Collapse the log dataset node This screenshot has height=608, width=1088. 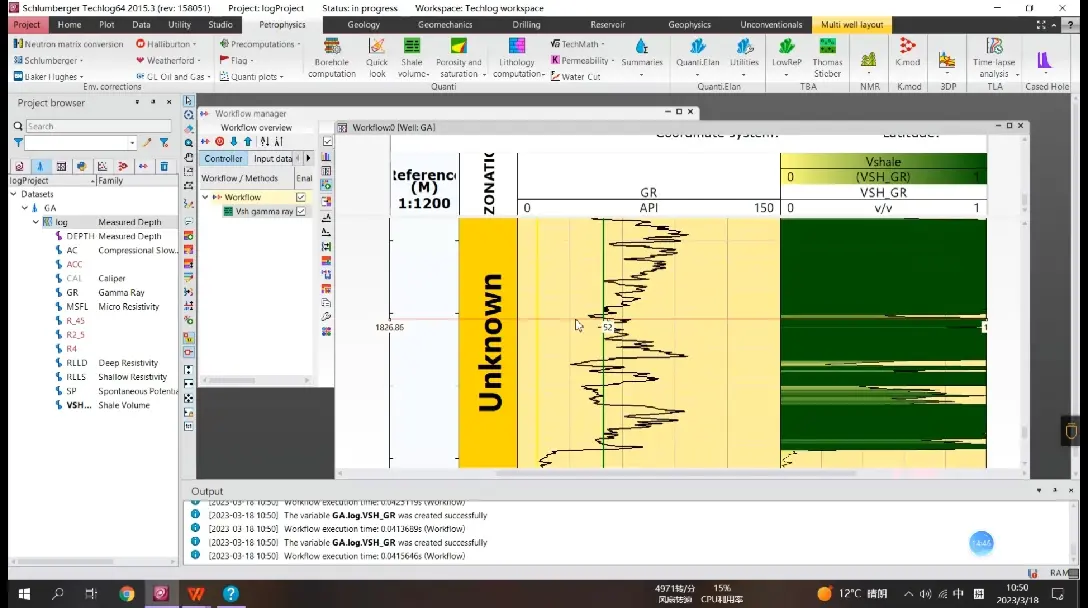click(36, 222)
